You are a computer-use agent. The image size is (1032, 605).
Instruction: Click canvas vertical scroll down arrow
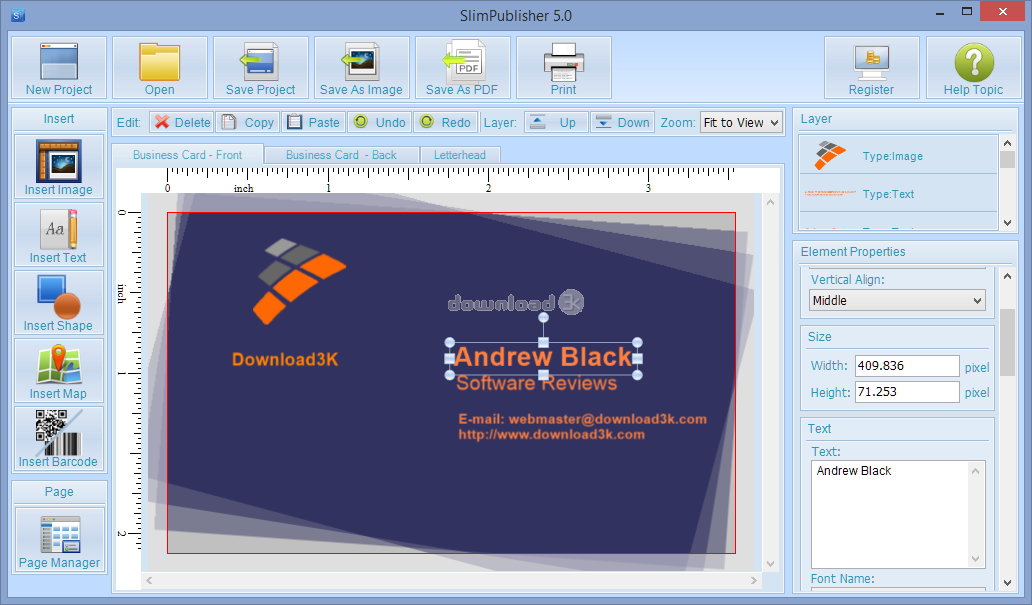tap(771, 564)
